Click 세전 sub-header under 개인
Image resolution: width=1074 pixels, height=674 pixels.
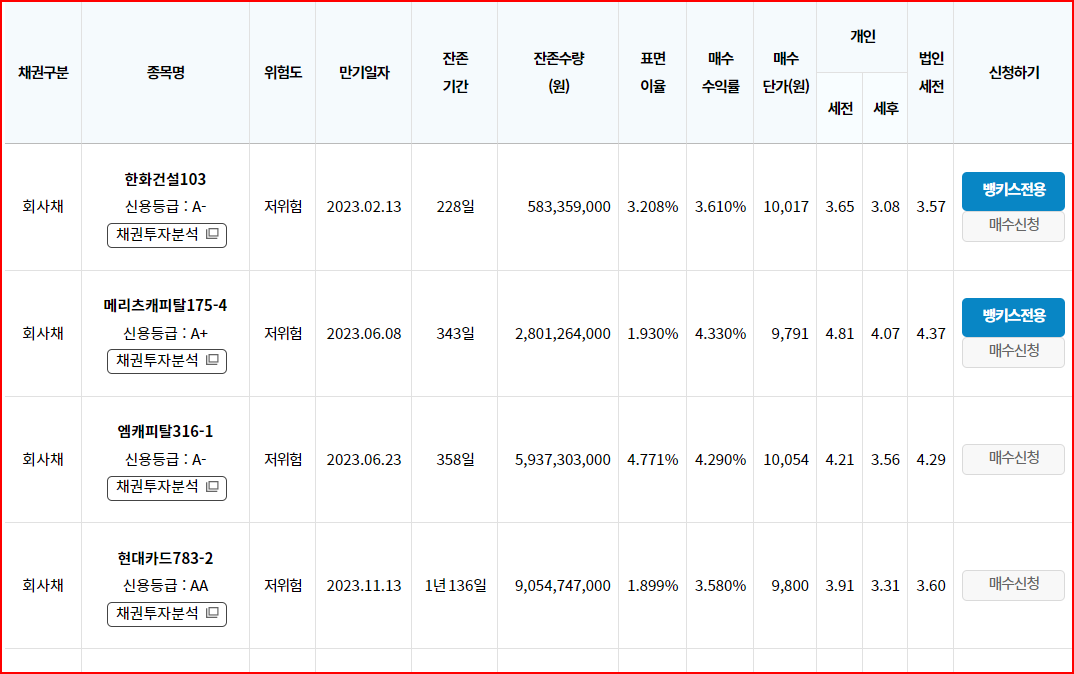coord(840,109)
